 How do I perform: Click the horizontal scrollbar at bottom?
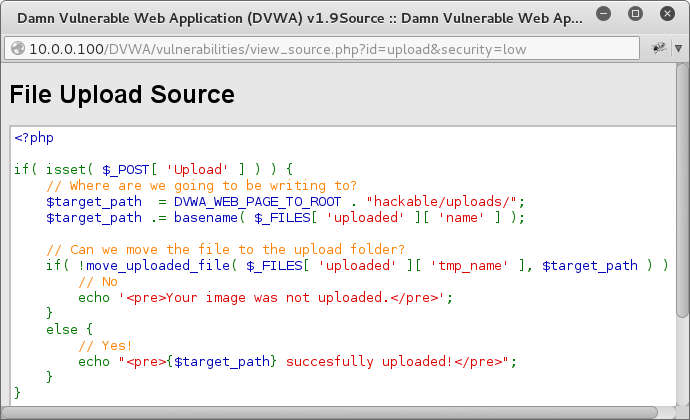coord(330,413)
